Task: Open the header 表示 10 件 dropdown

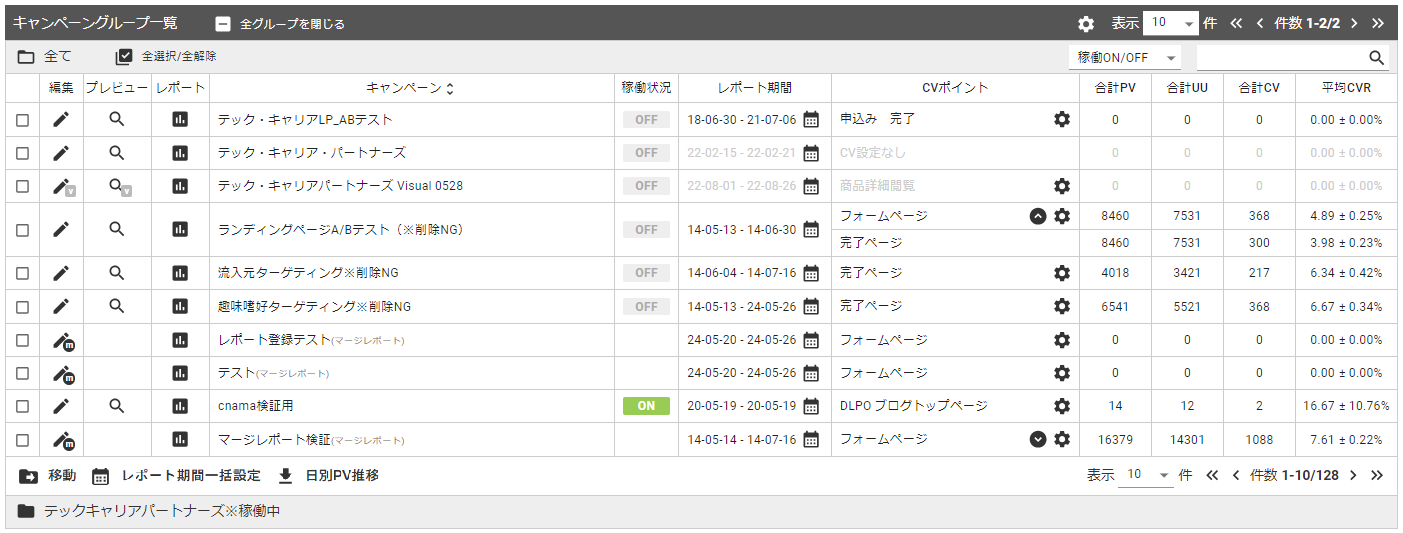Action: 1171,23
